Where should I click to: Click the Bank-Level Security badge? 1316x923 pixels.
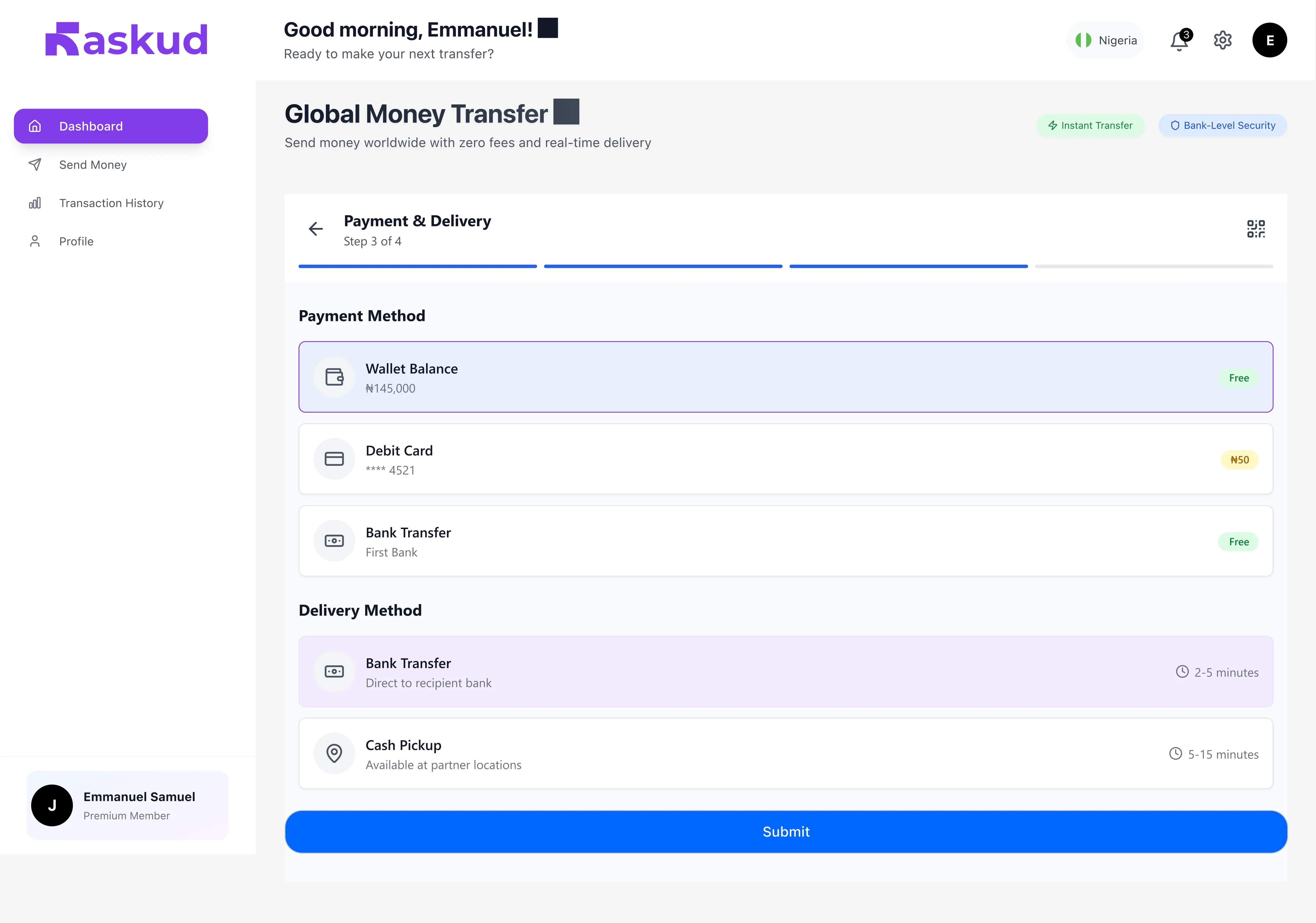1223,126
